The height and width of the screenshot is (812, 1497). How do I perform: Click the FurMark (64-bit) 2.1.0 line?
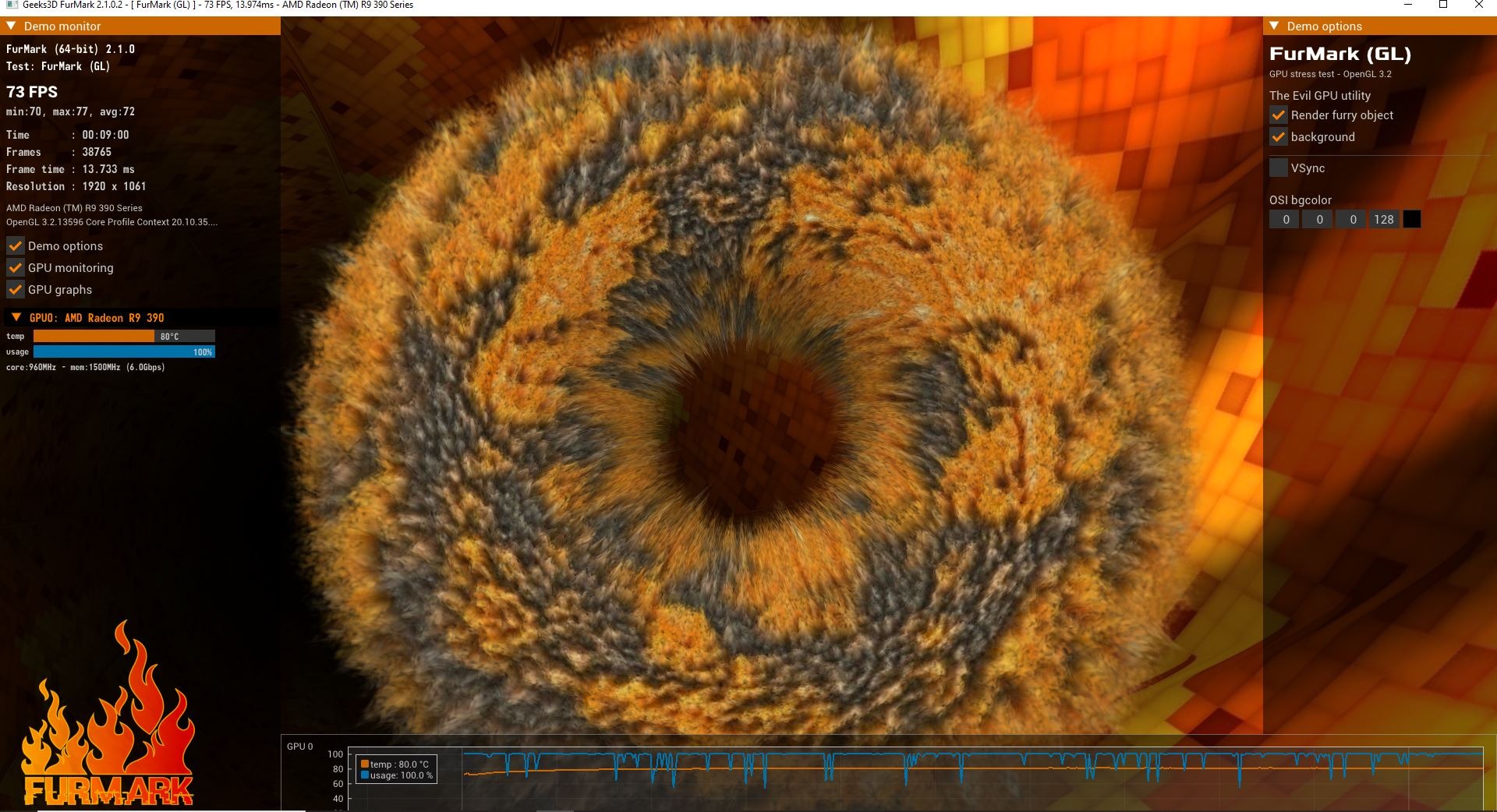[70, 49]
